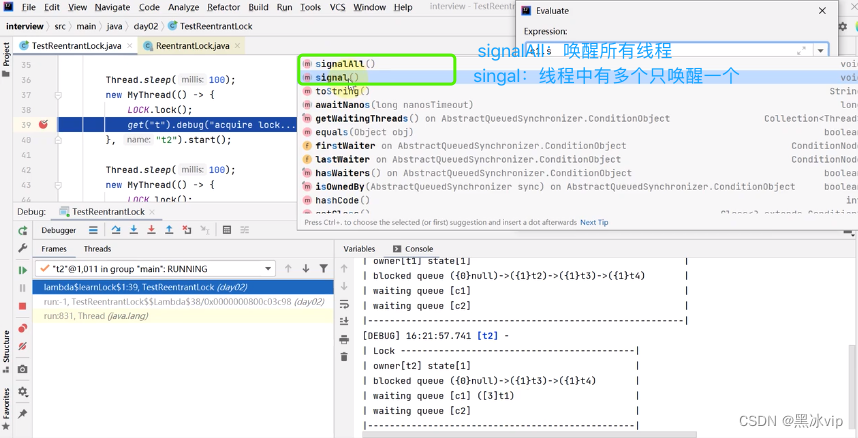Open the File menu
This screenshot has height=438, width=858.
click(x=28, y=7)
